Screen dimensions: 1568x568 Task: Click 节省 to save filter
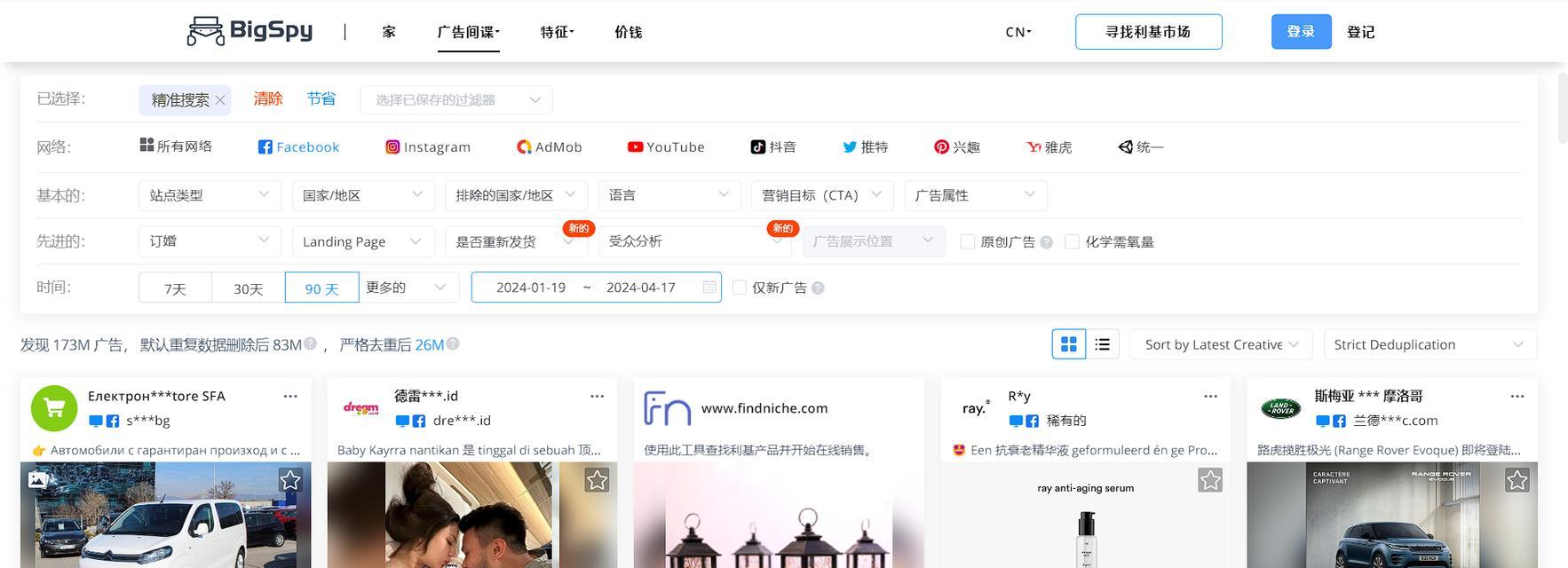coord(321,99)
